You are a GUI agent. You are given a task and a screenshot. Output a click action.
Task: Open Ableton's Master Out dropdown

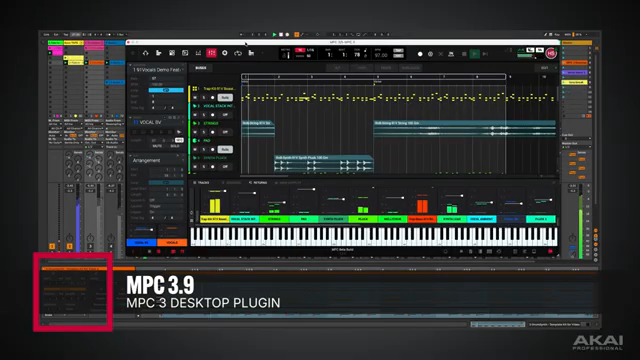(576, 147)
